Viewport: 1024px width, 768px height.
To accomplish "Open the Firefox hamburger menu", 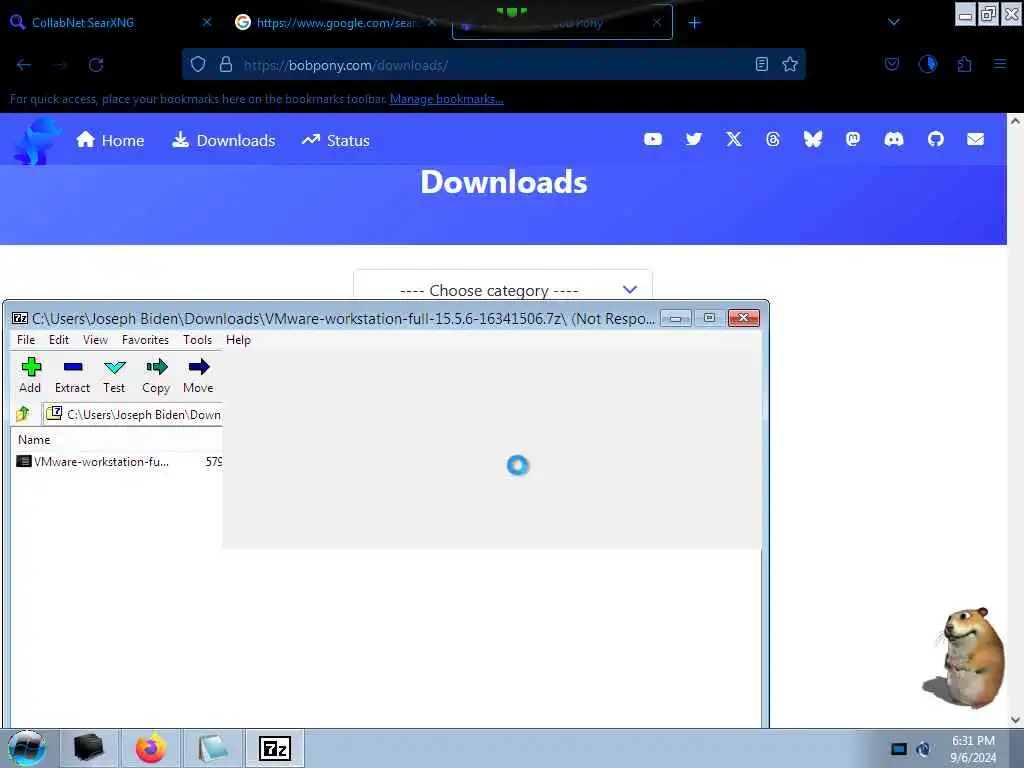I will click(x=1000, y=64).
